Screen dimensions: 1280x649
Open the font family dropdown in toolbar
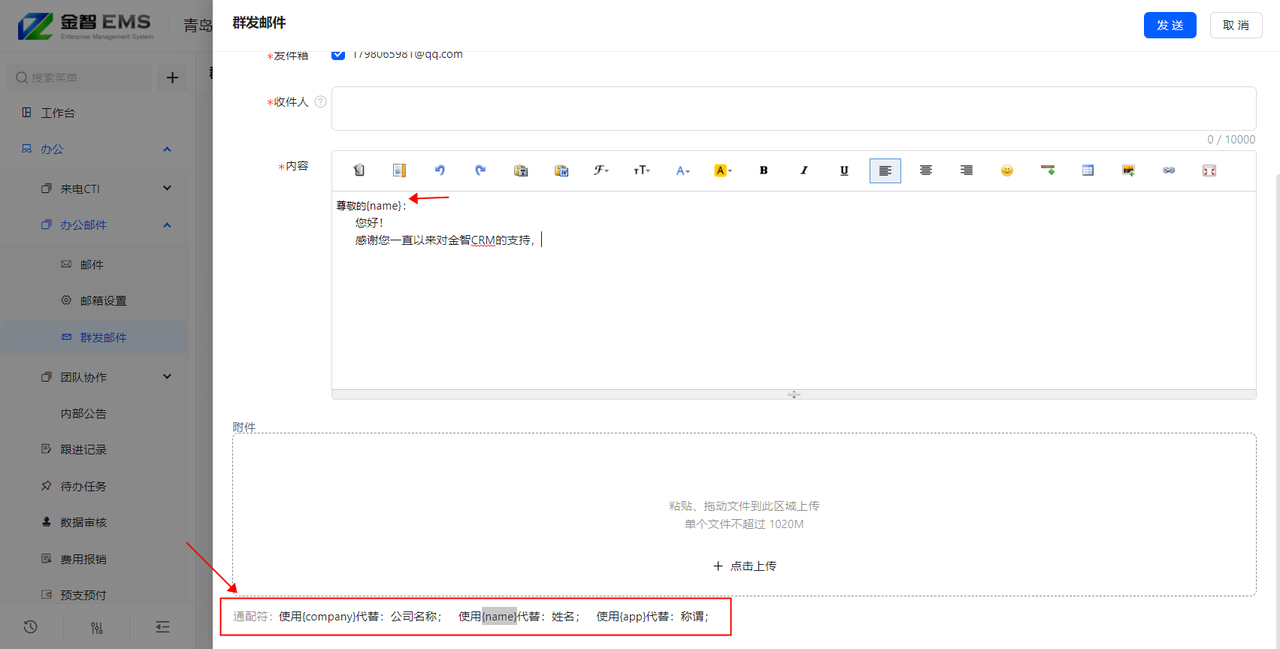pyautogui.click(x=601, y=171)
